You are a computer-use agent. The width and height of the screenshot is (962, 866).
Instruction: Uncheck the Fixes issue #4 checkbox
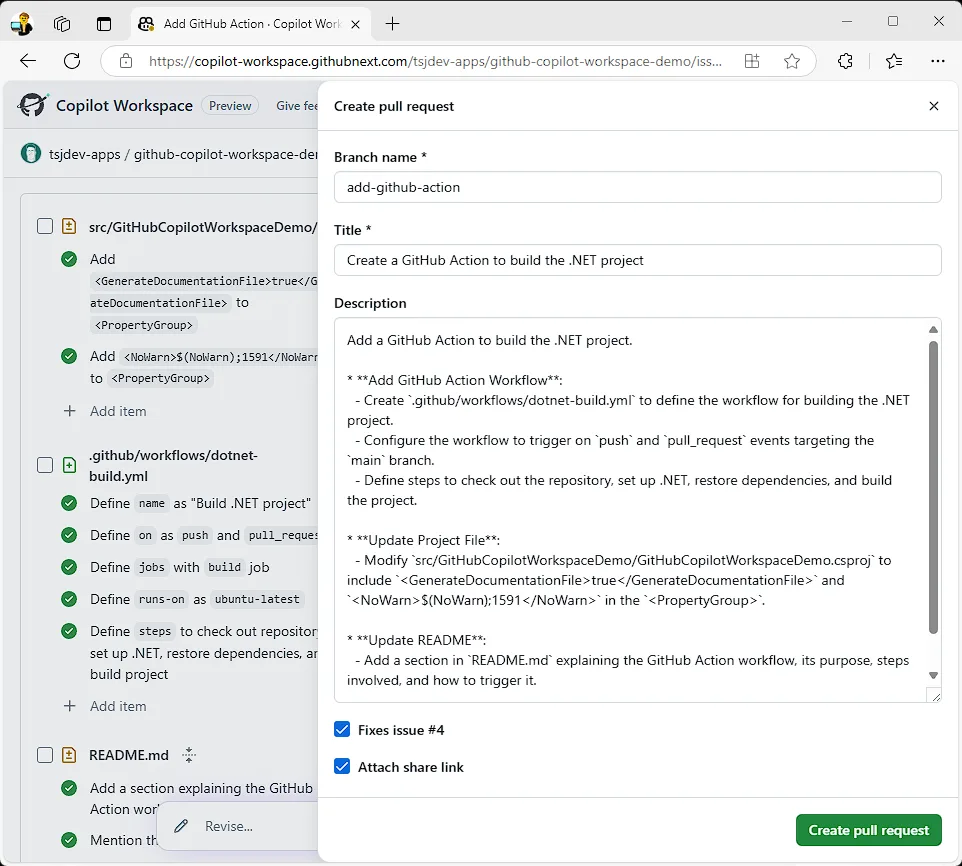343,730
